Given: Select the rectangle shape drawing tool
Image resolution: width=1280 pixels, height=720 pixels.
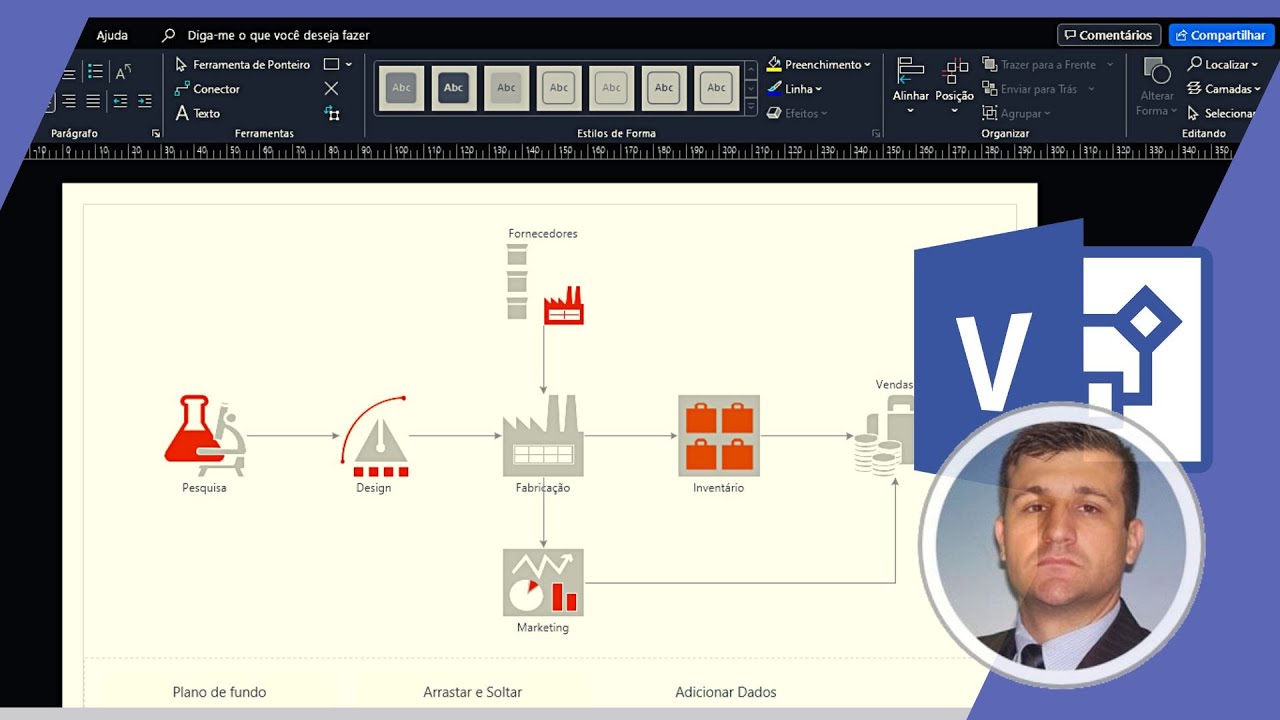Looking at the screenshot, I should [x=332, y=64].
